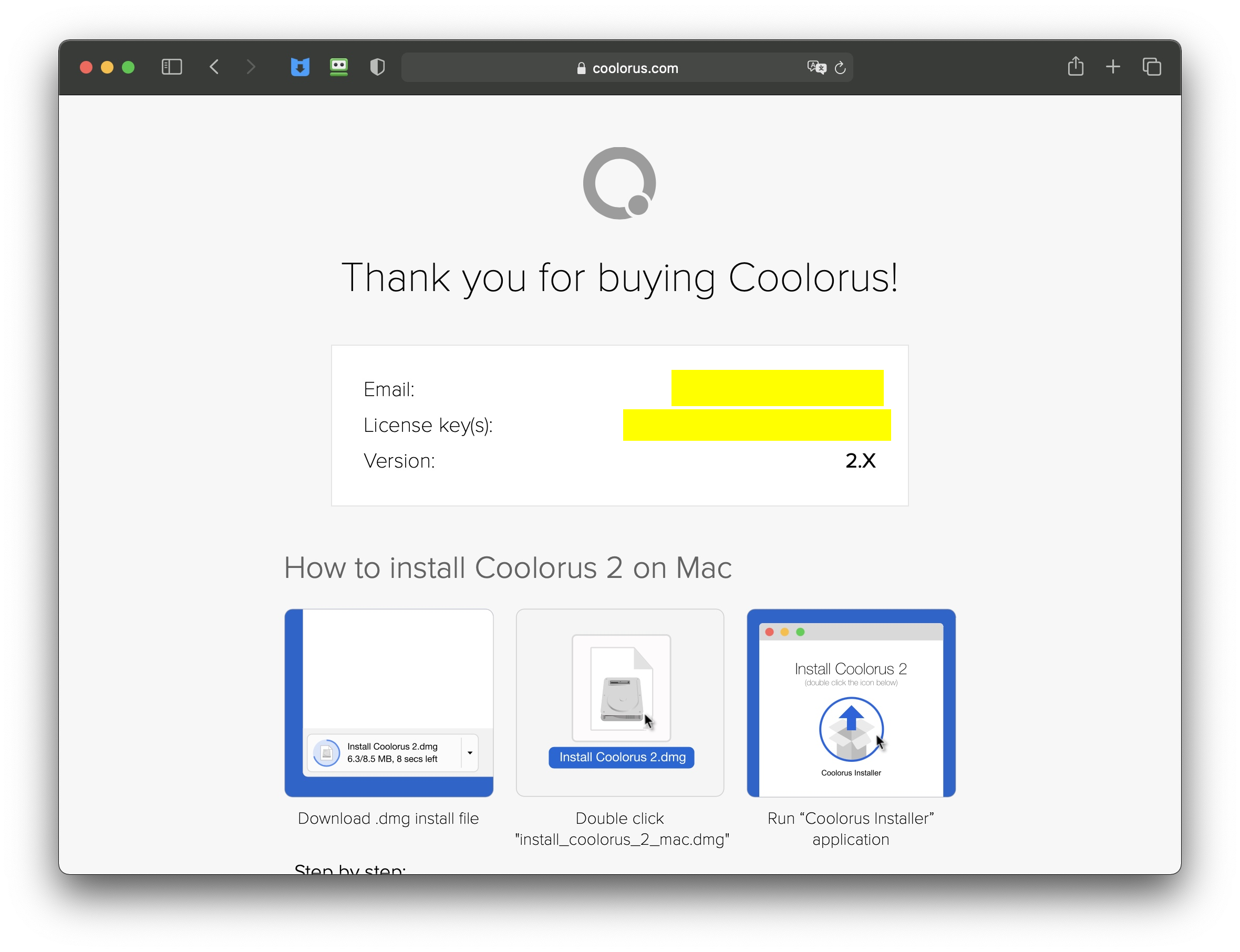The image size is (1240, 952).
Task: Go forward to the next page
Action: click(251, 67)
